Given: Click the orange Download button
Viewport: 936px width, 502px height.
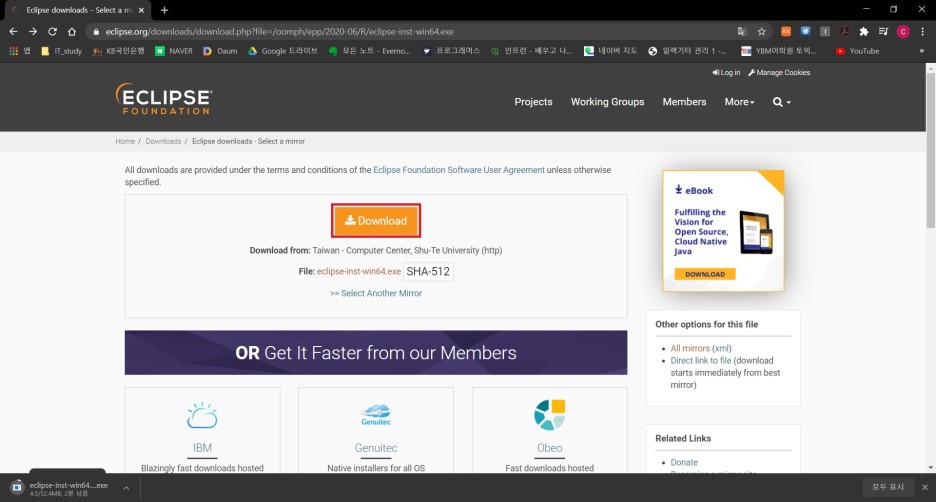Looking at the screenshot, I should click(376, 220).
